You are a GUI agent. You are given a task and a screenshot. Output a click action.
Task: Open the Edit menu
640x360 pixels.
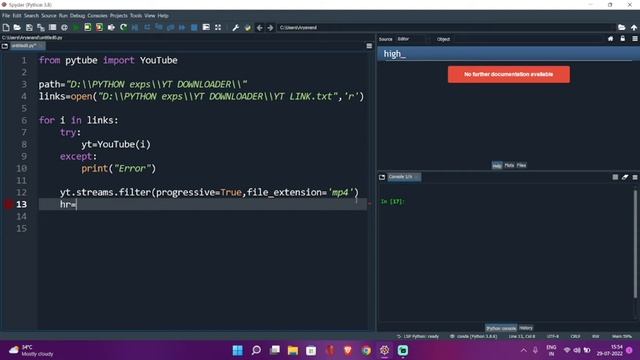[x=17, y=16]
